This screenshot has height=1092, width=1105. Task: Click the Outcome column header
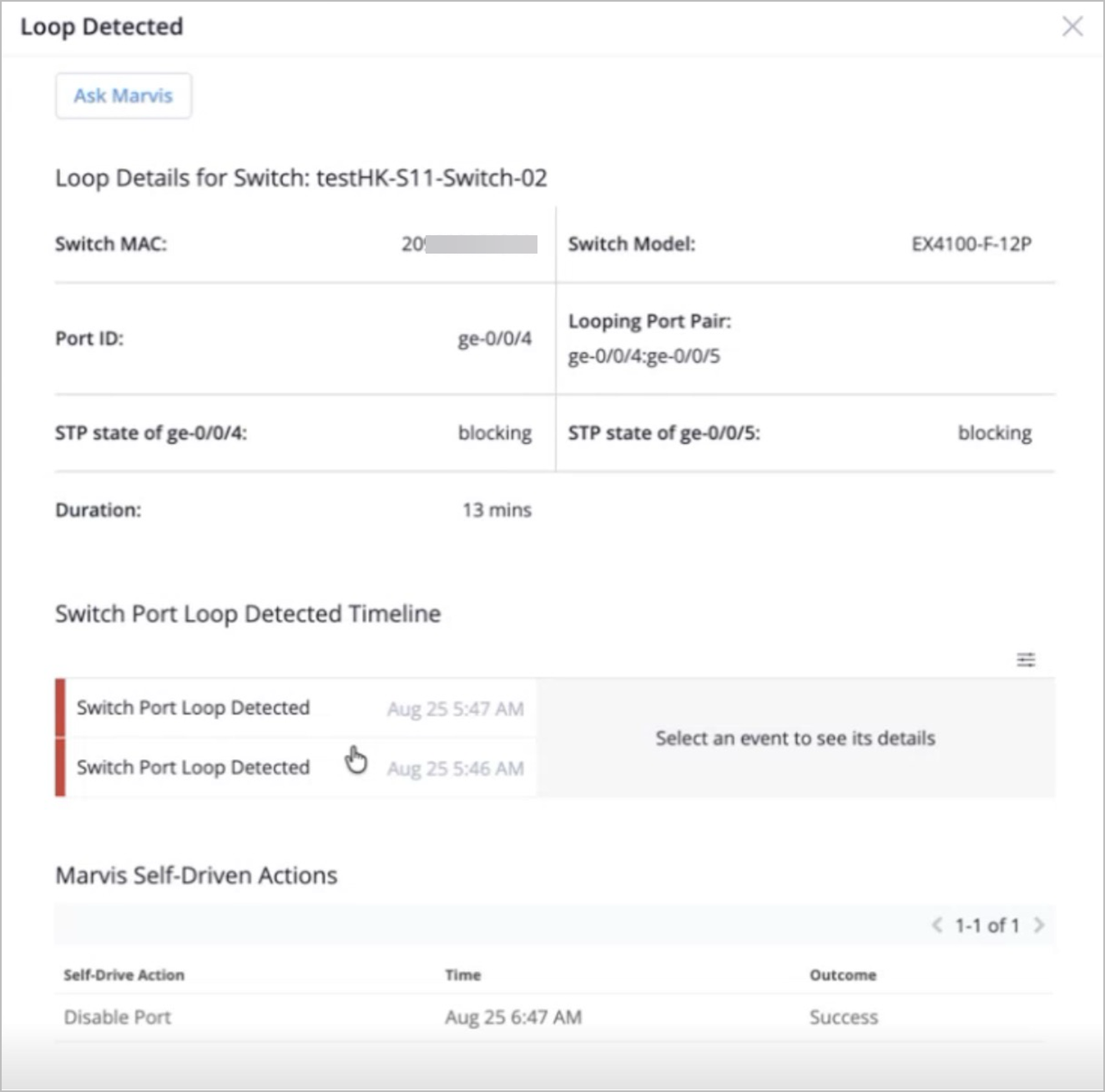coord(843,974)
